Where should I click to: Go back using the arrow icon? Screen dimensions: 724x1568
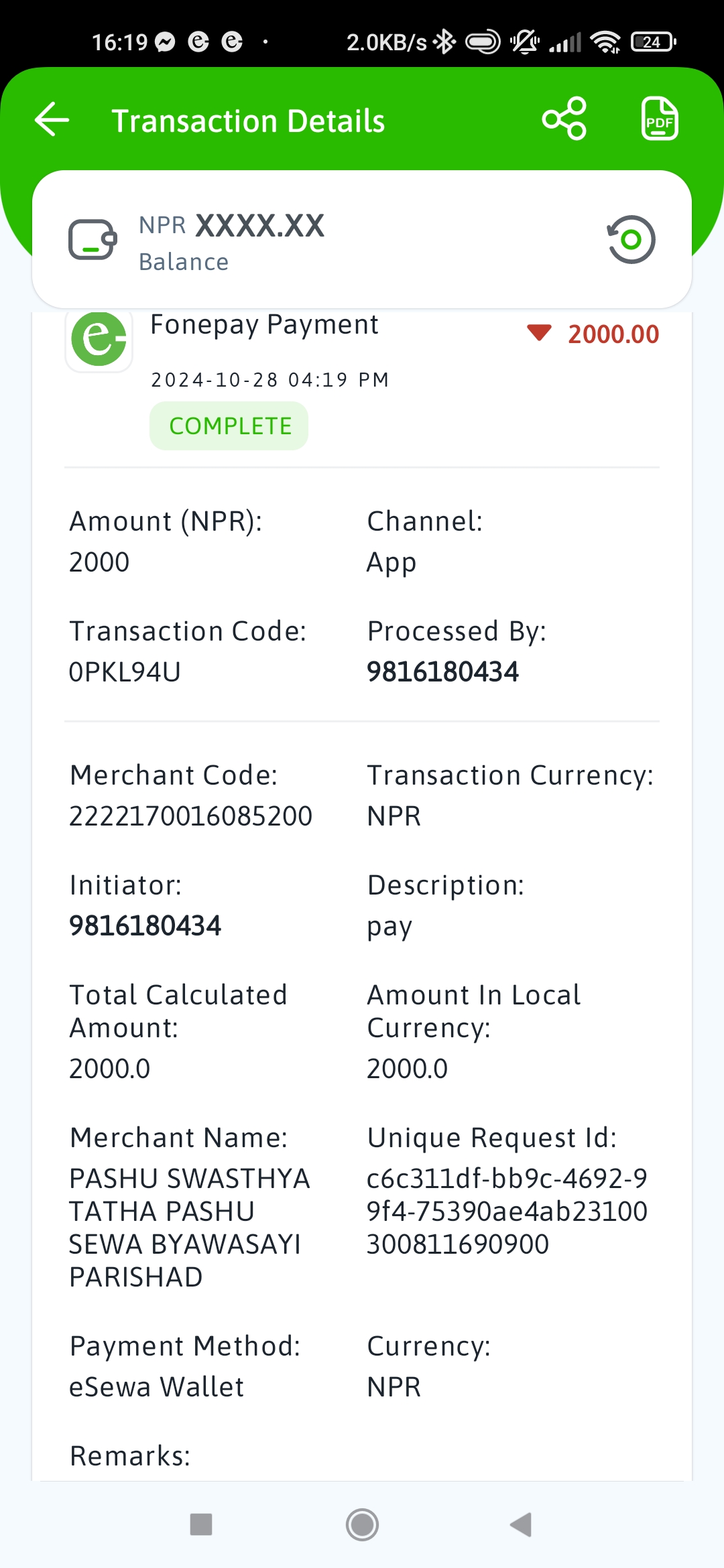[52, 120]
